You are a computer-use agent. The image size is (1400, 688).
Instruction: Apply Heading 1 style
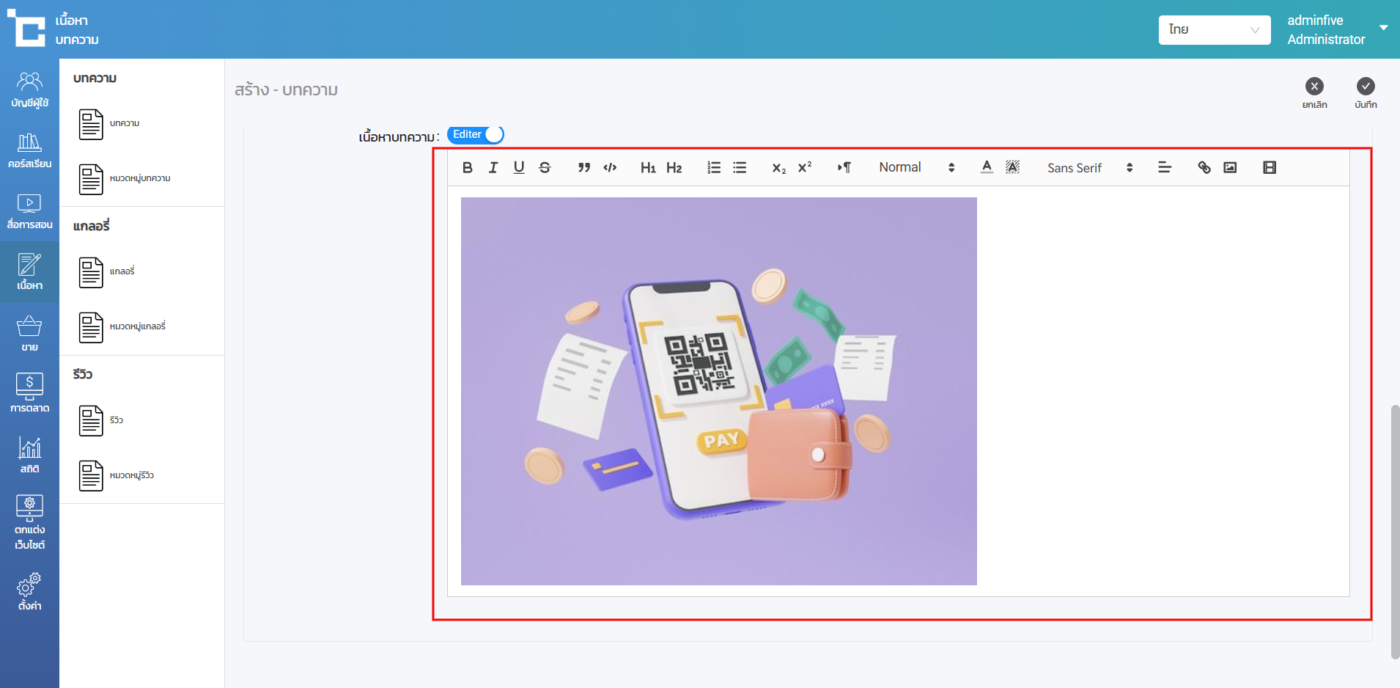coord(648,168)
